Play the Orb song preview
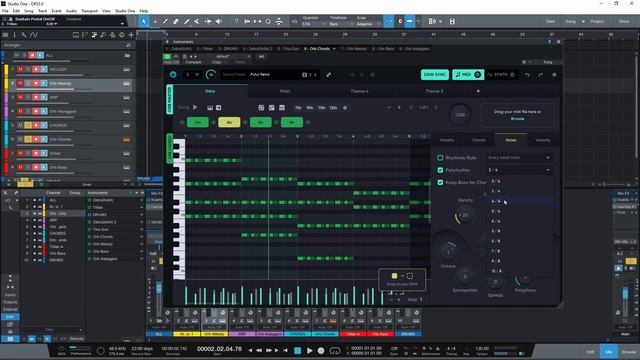This screenshot has width=640, height=360. [195, 107]
